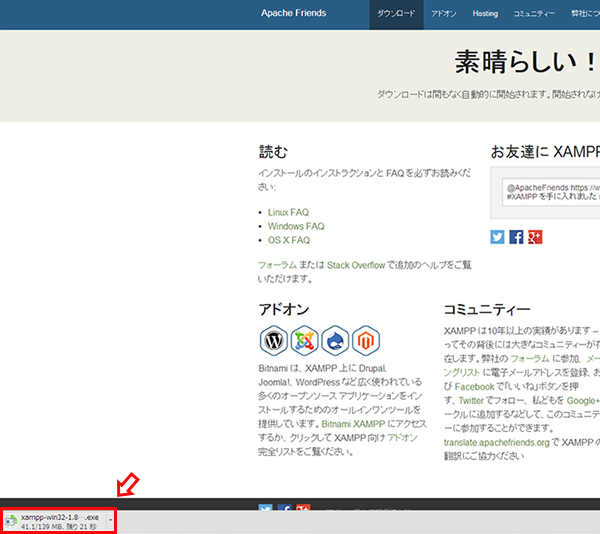Image resolution: width=600 pixels, height=534 pixels.
Task: Open the Stack Overflow link
Action: (x=356, y=265)
